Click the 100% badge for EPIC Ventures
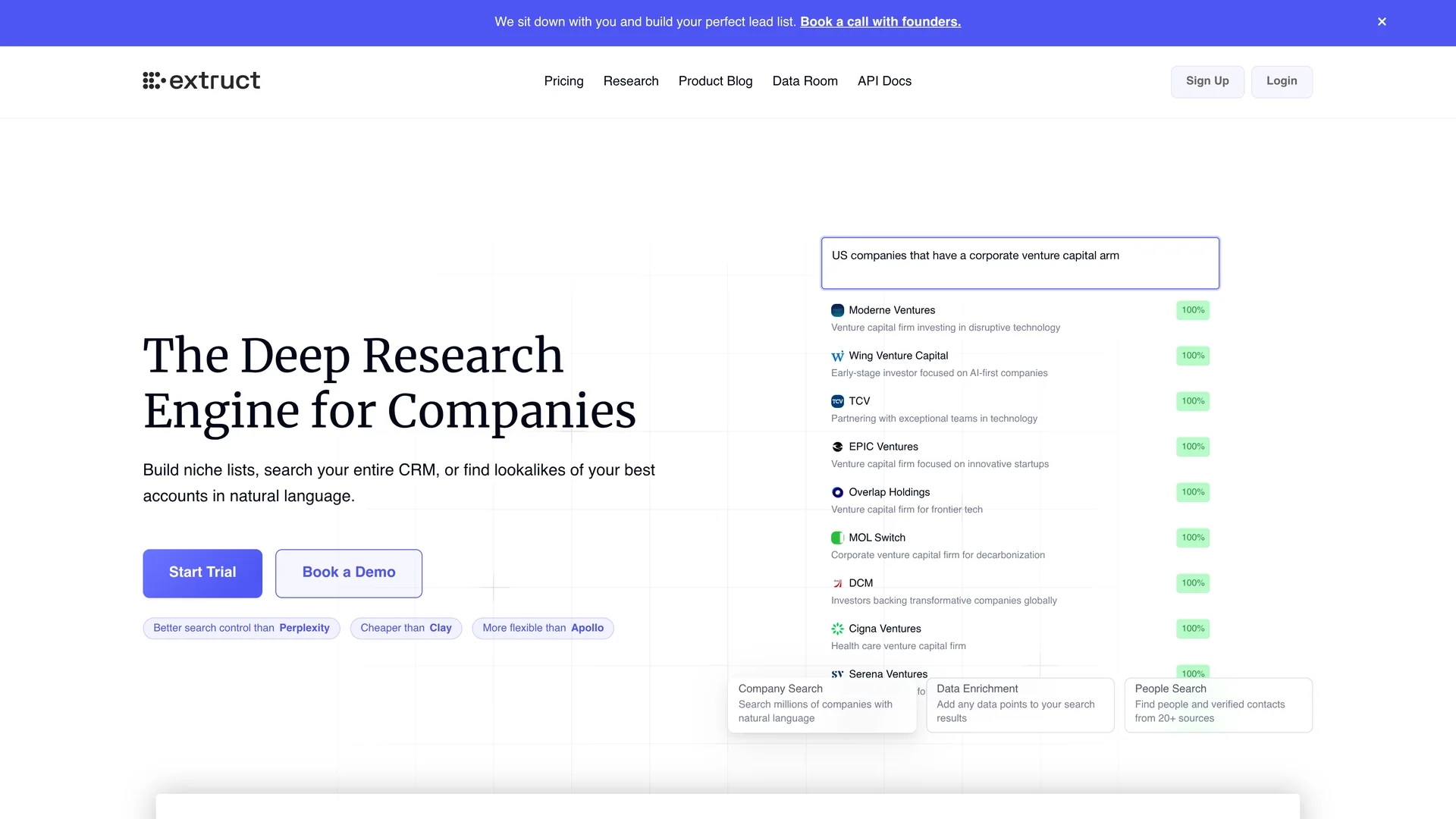The width and height of the screenshot is (1456, 819). coord(1193,447)
